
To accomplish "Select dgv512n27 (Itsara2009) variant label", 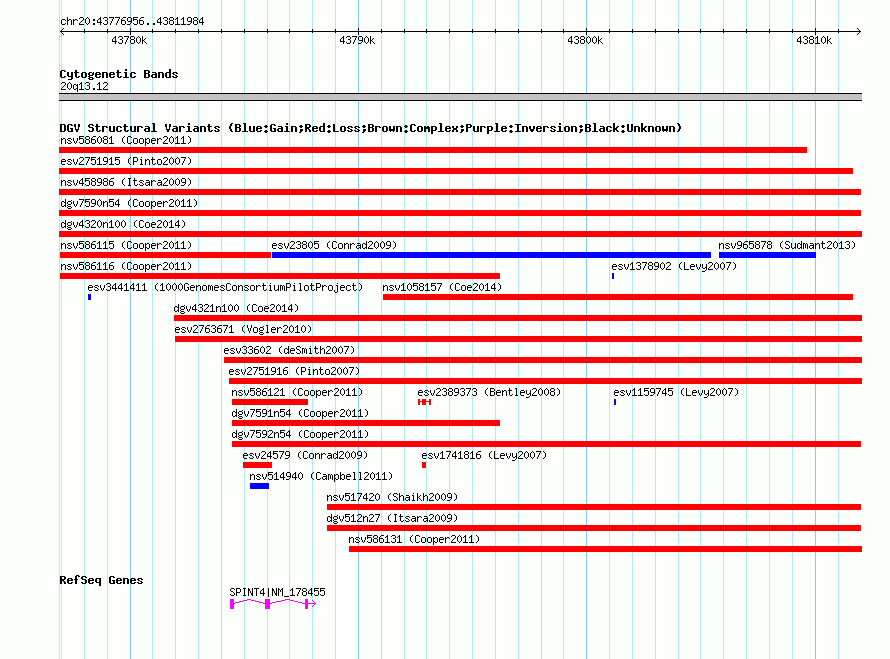I will pyautogui.click(x=392, y=518).
